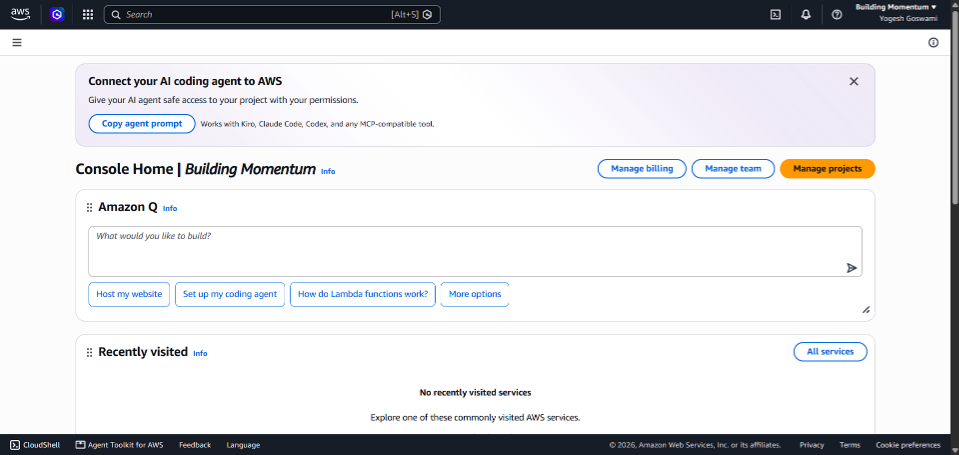Open the info panel icon at right
959x455 pixels.
tap(933, 42)
